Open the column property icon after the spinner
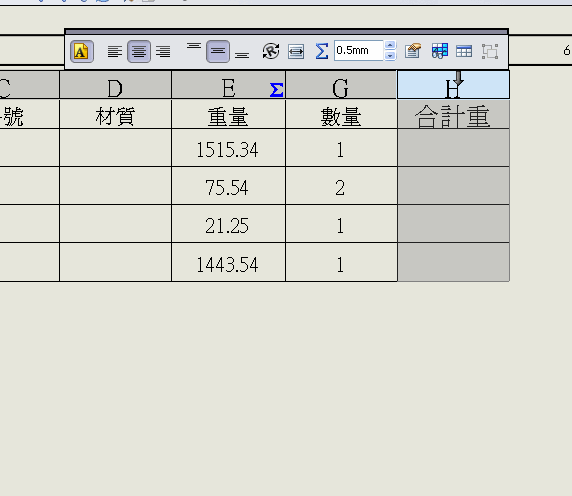This screenshot has height=496, width=572. [x=413, y=51]
